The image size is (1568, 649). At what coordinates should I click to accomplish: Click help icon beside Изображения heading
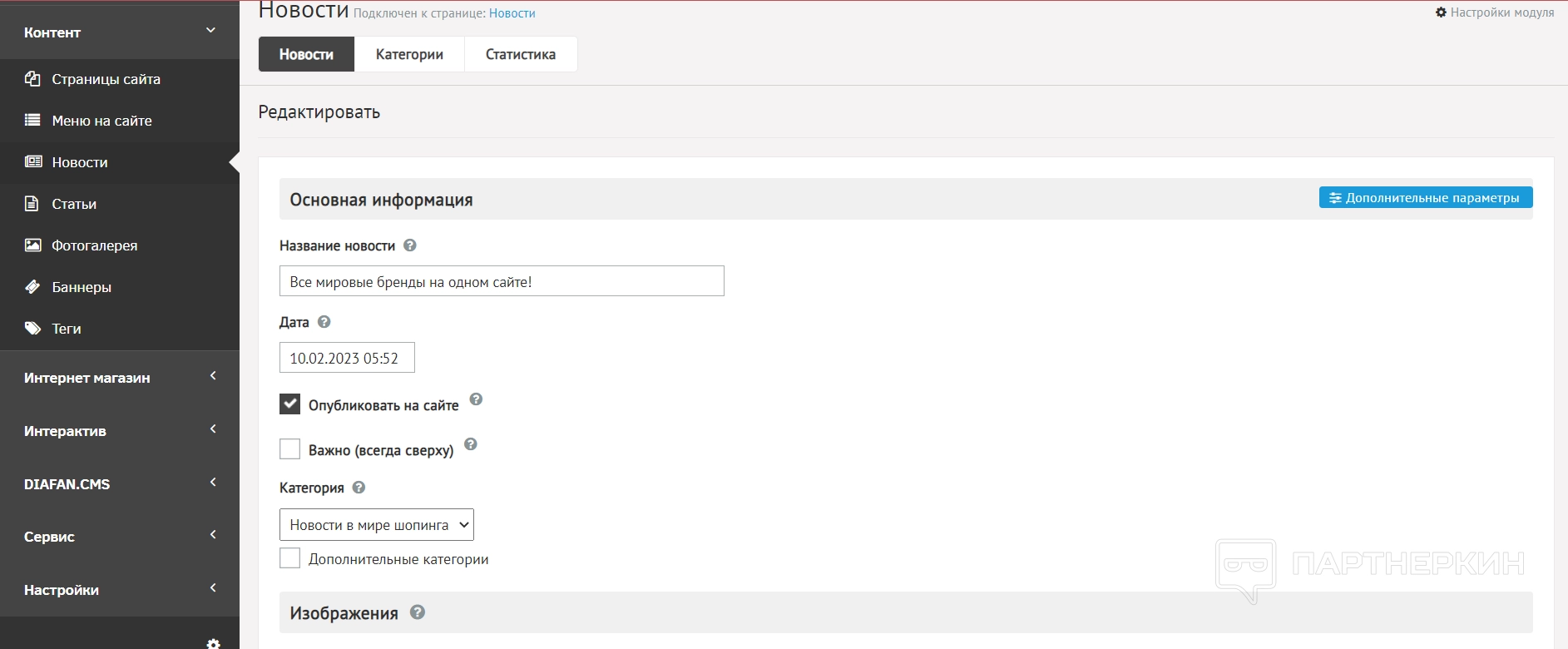pos(418,612)
